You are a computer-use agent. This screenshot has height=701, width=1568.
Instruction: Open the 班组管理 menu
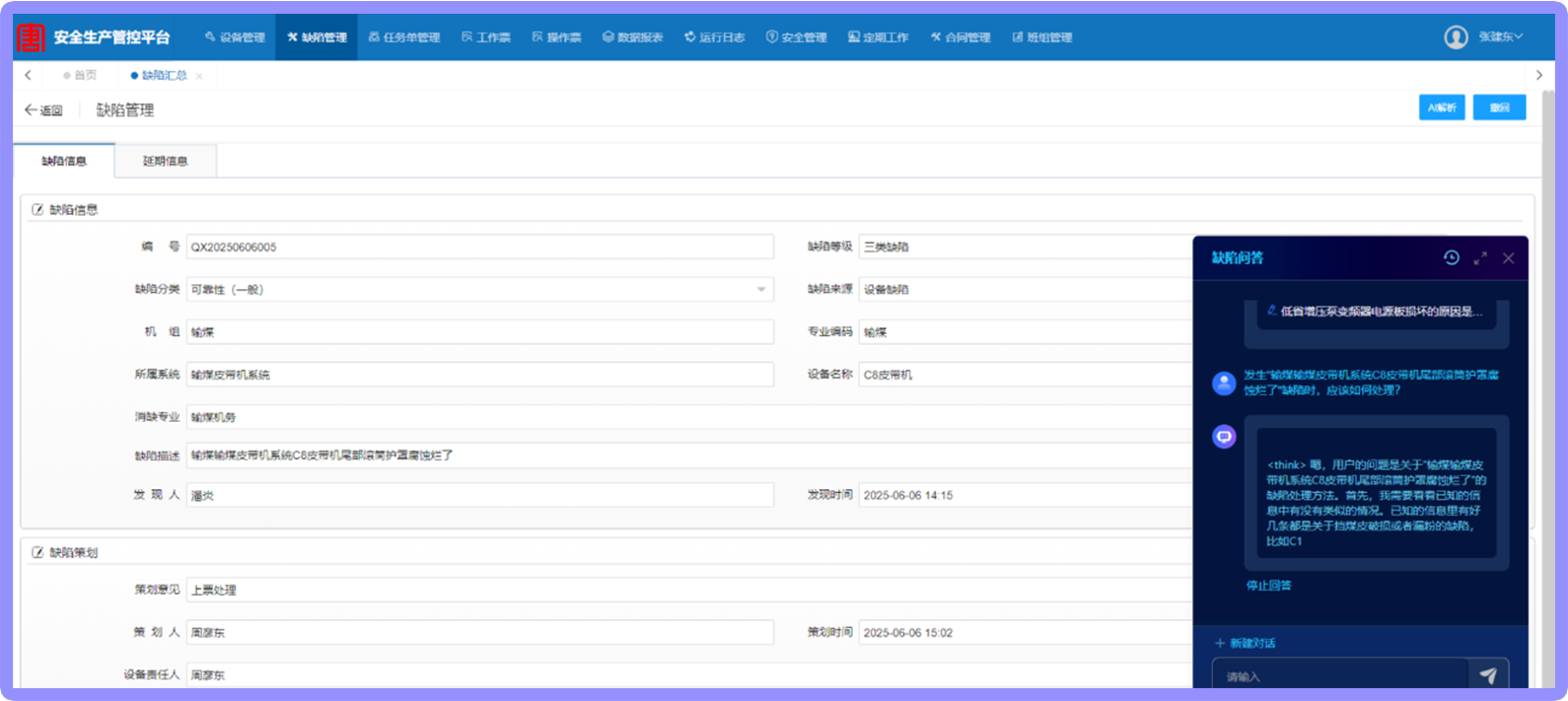pyautogui.click(x=1042, y=37)
